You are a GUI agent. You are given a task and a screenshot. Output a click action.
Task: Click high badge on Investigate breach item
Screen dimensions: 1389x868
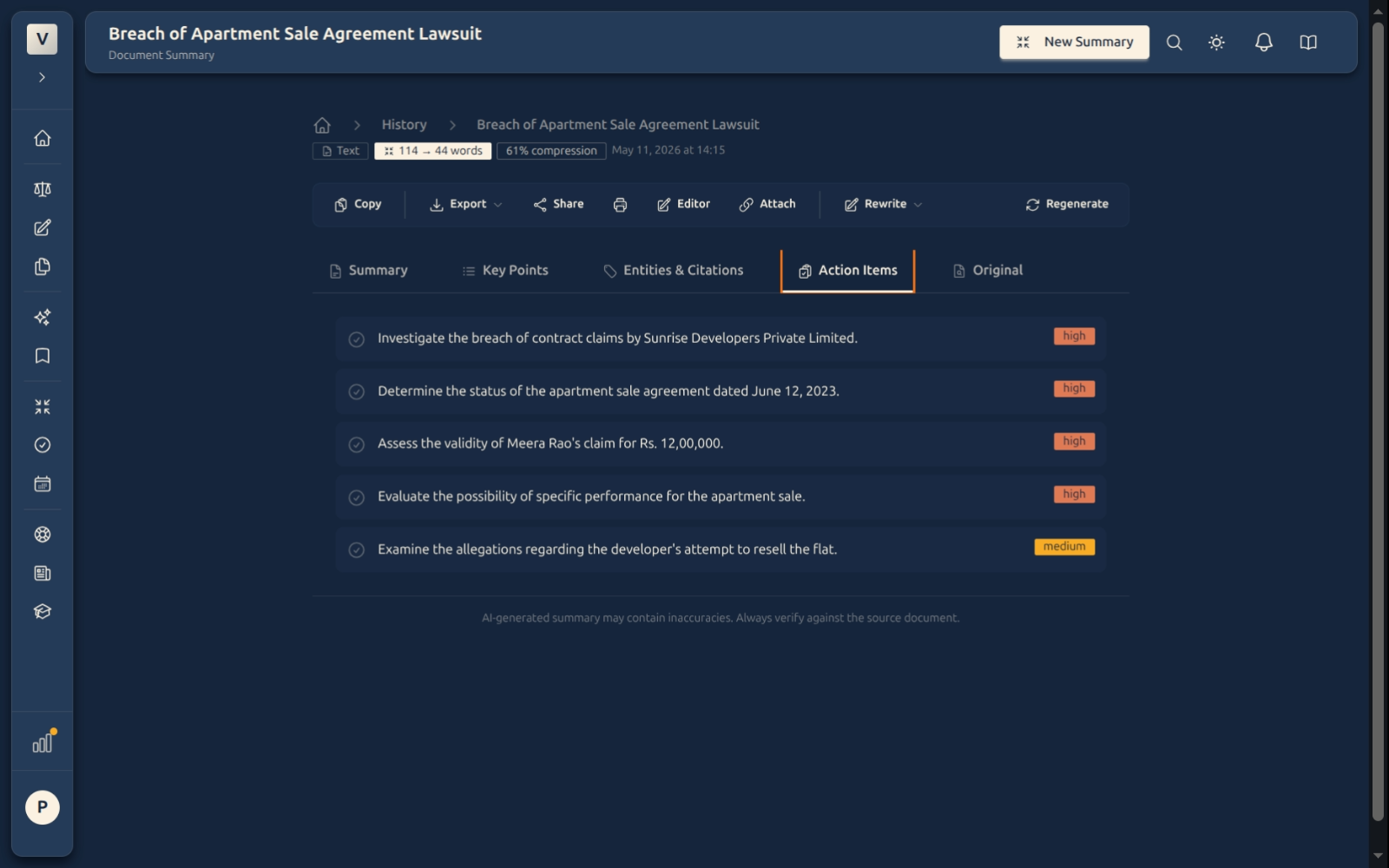[1074, 336]
